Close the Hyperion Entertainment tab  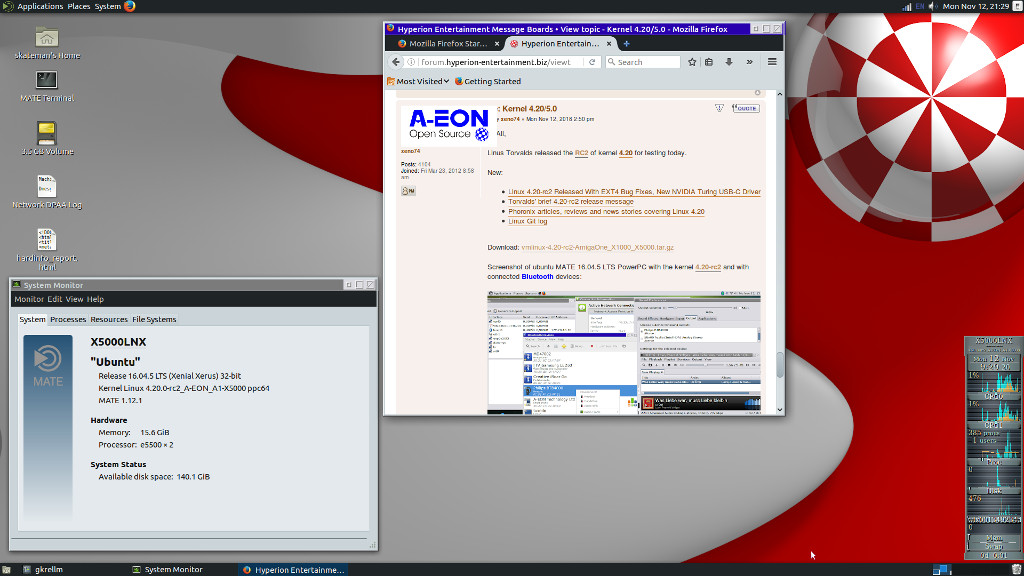[x=609, y=44]
